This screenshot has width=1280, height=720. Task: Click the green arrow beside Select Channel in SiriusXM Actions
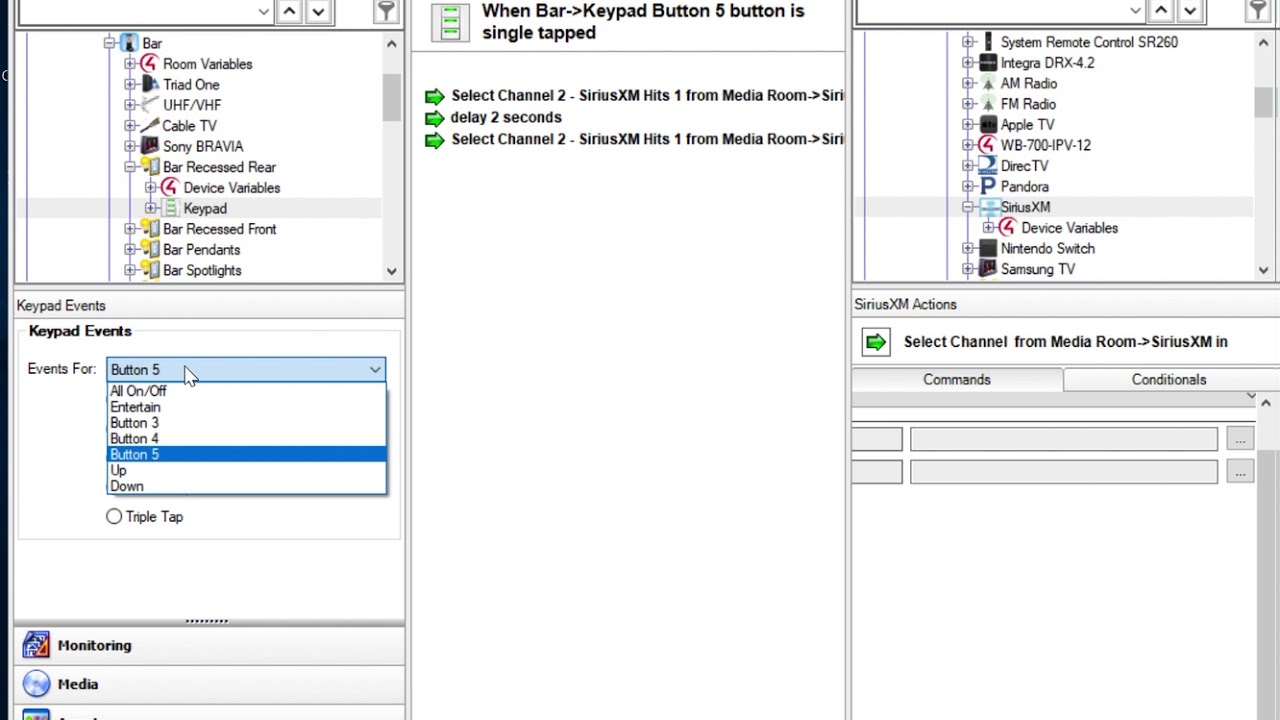click(875, 342)
